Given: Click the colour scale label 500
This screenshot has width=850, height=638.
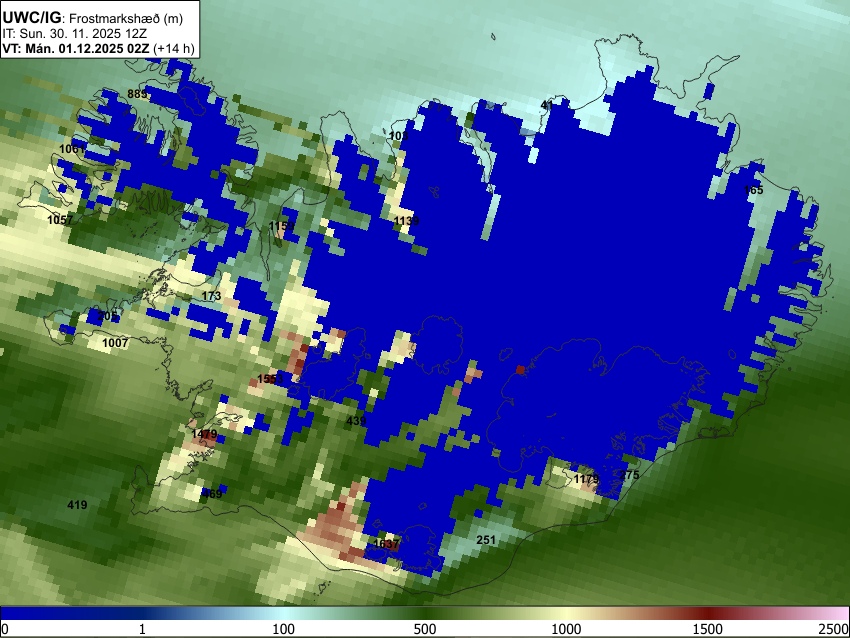Looking at the screenshot, I should 425,629.
